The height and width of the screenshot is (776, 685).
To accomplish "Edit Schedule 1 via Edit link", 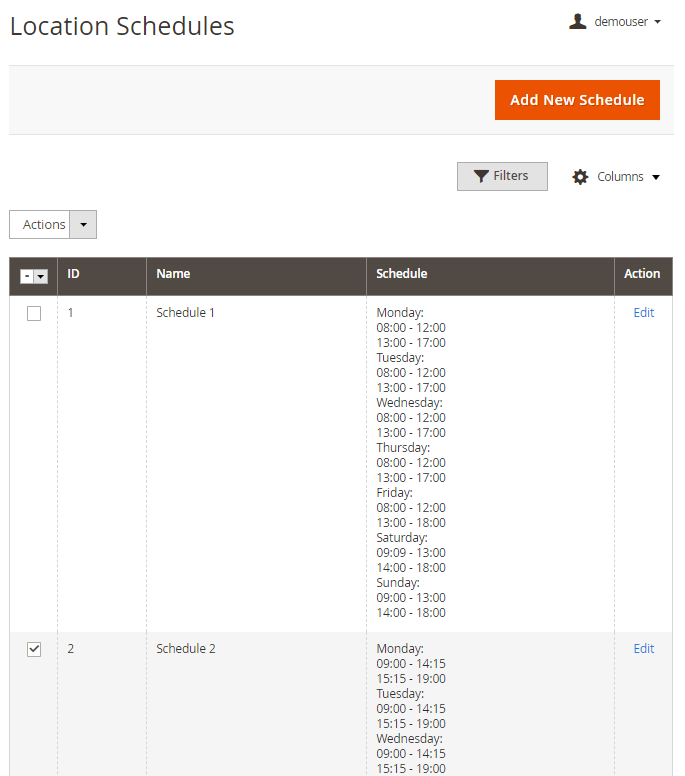I will point(643,313).
